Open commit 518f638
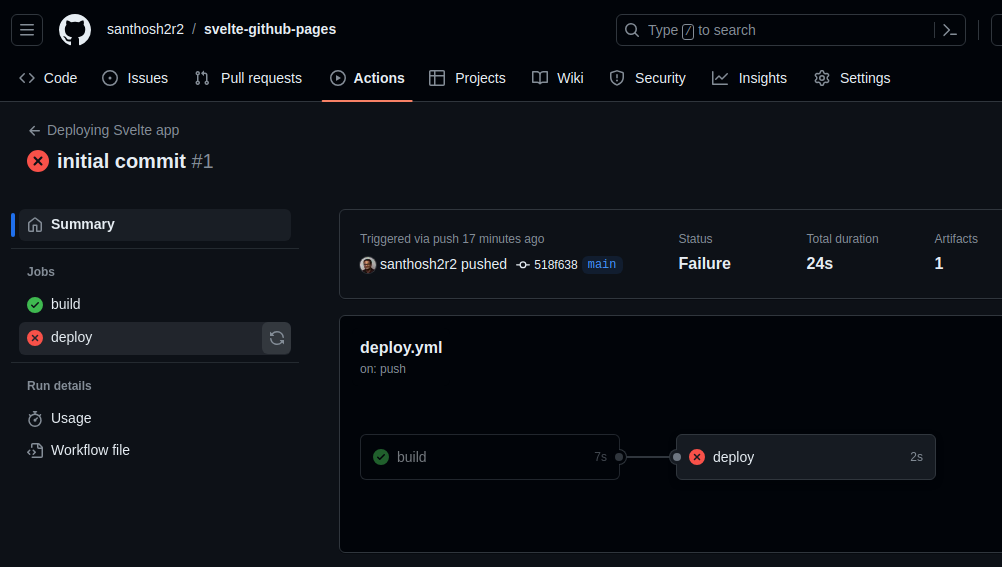 (555, 265)
